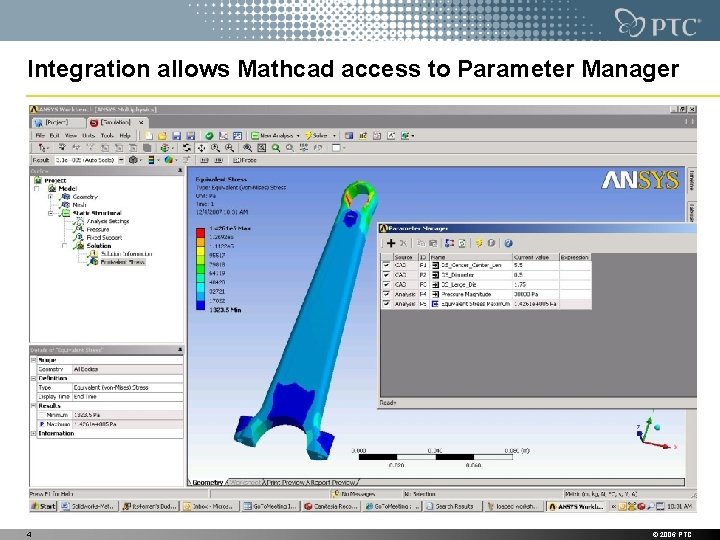
Task: Open the Result scale combo box
Action: point(89,160)
